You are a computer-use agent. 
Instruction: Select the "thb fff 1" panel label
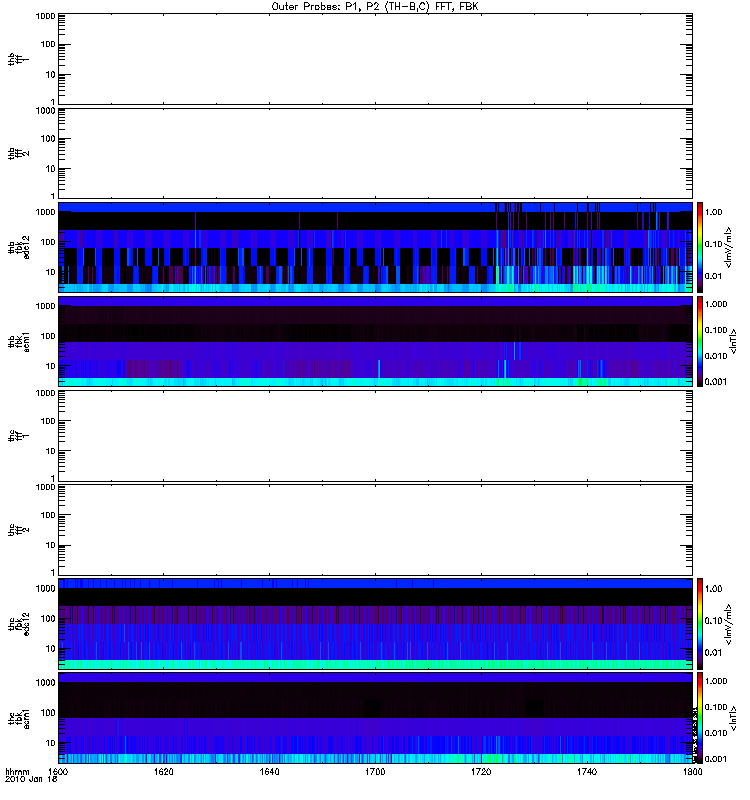pyautogui.click(x=18, y=59)
